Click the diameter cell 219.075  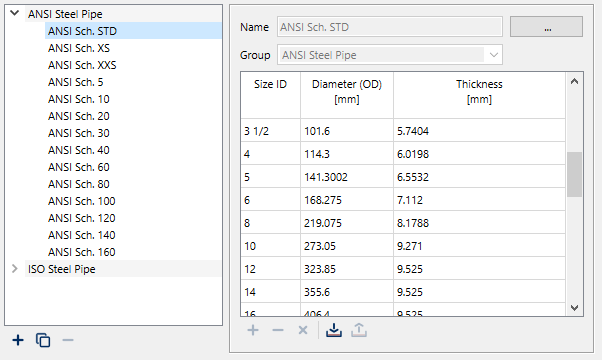[347, 223]
